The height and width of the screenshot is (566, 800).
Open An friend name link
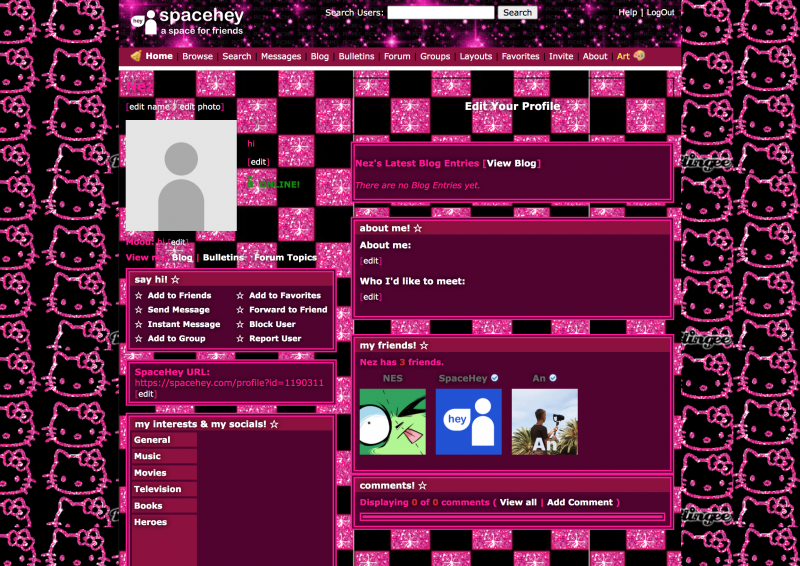pos(539,378)
